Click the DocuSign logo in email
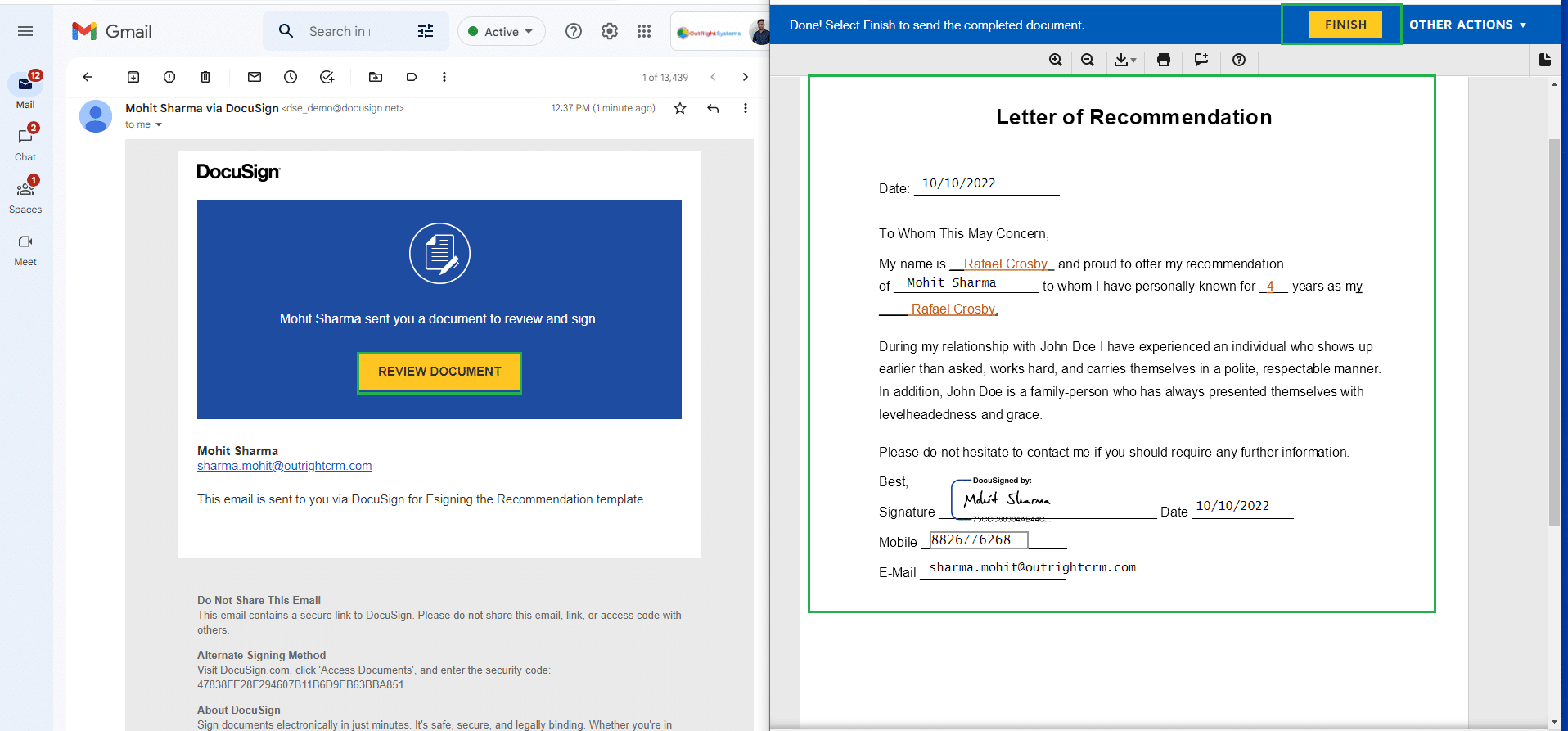The width and height of the screenshot is (1568, 731). coord(238,172)
